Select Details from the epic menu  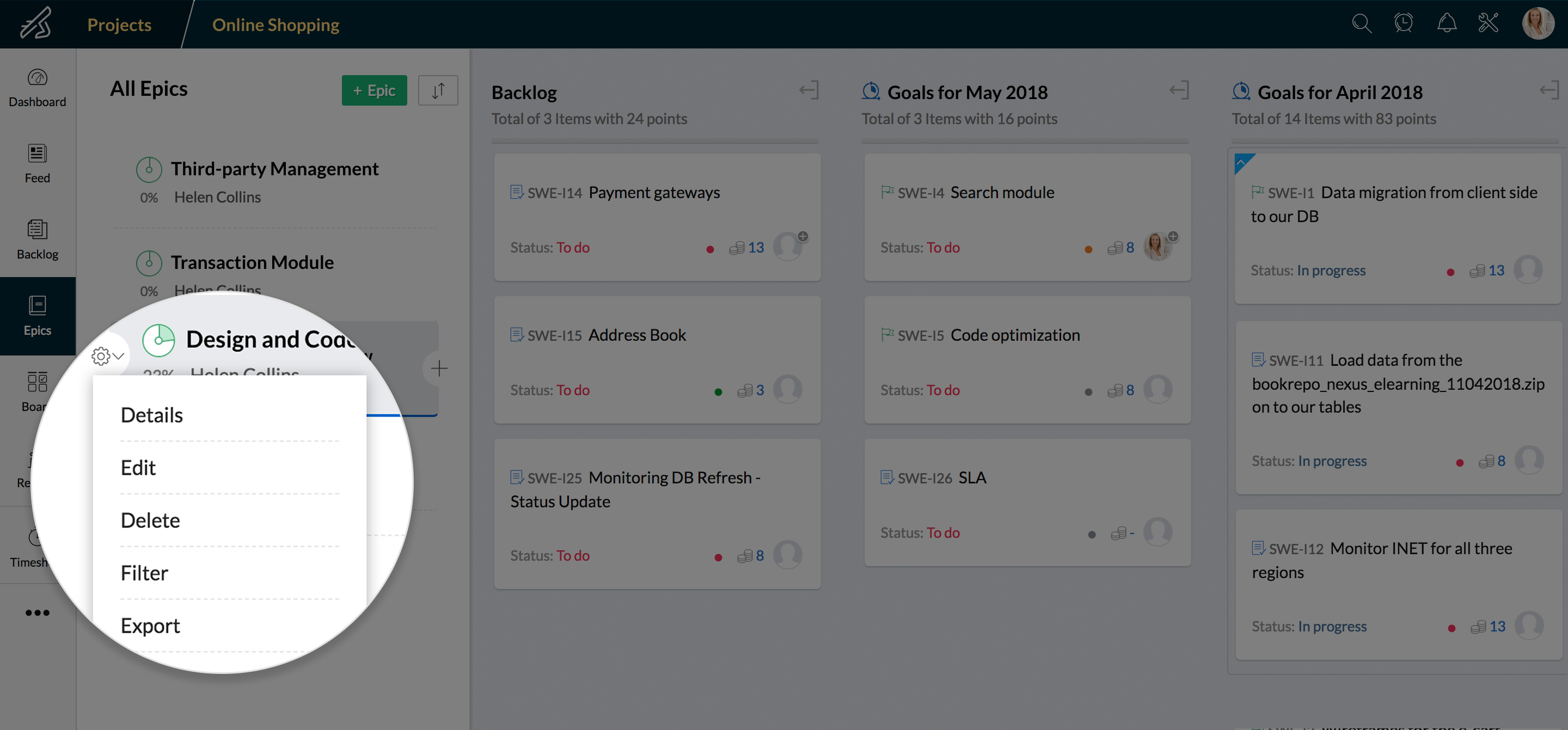(151, 415)
